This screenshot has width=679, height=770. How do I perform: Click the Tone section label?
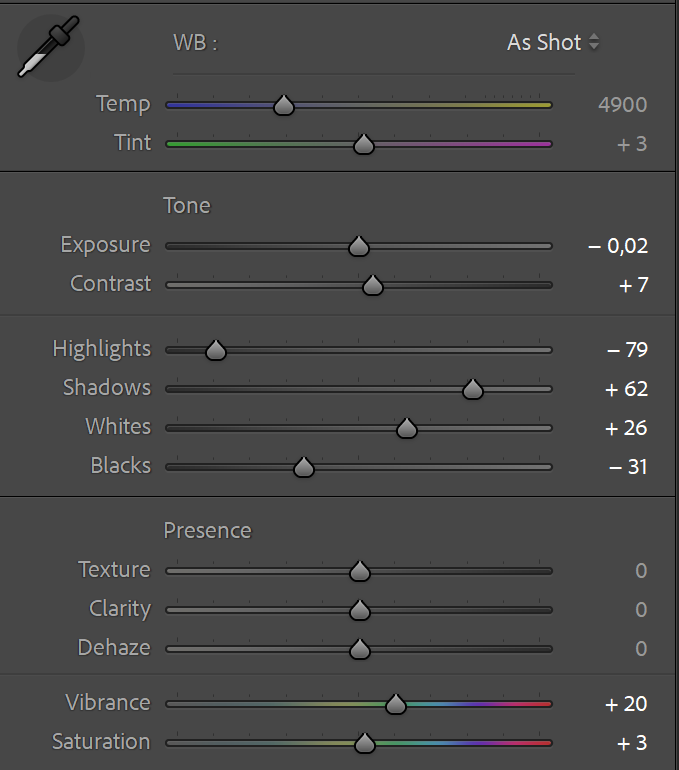(x=187, y=206)
